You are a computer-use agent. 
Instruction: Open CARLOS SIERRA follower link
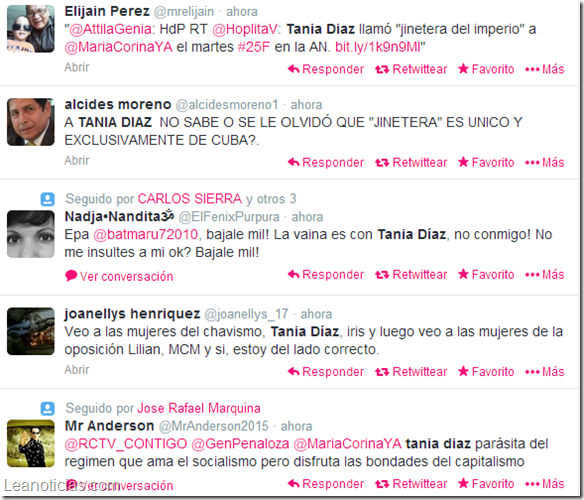[x=190, y=199]
